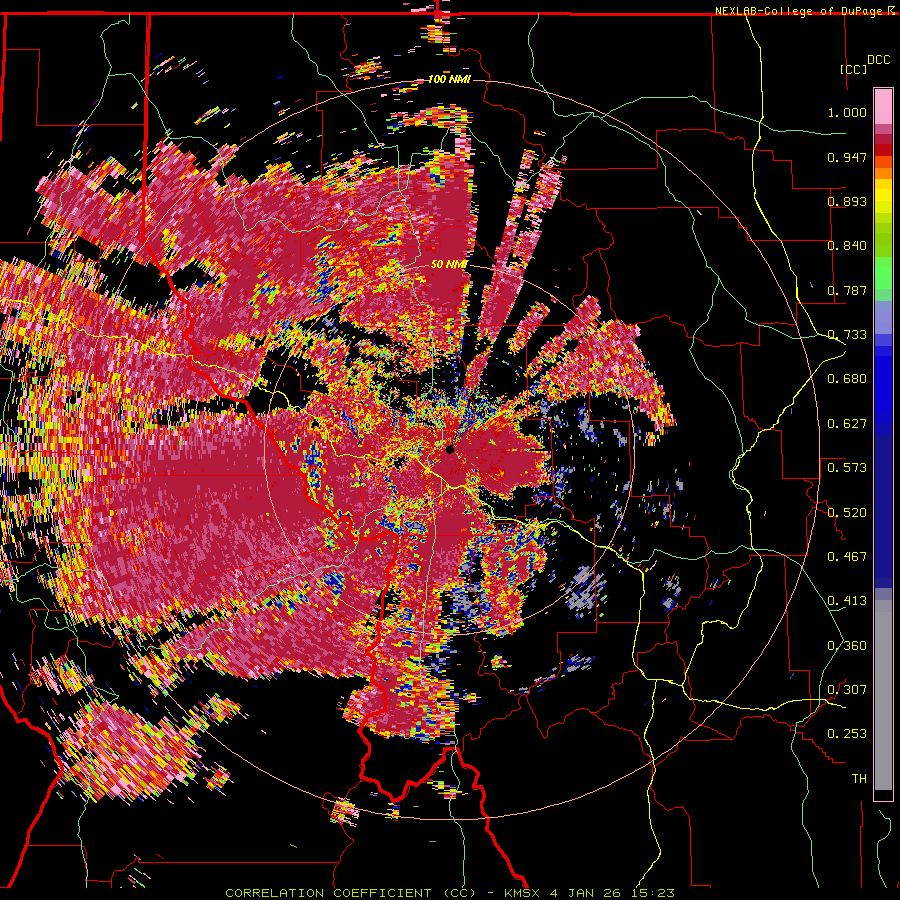Click the 0.947 scale label
The image size is (900, 900).
[847, 157]
